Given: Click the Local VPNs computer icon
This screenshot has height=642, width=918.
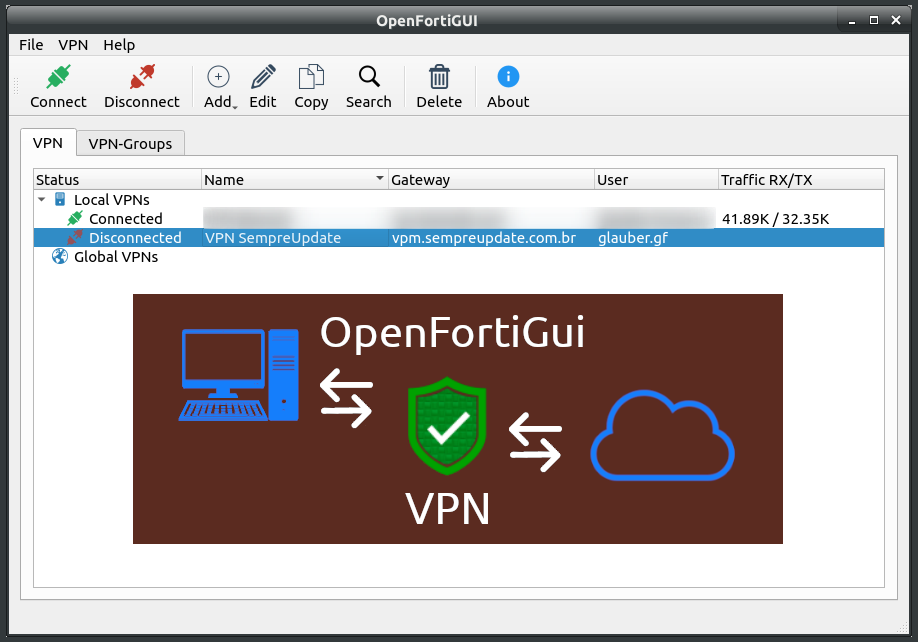Looking at the screenshot, I should point(60,200).
